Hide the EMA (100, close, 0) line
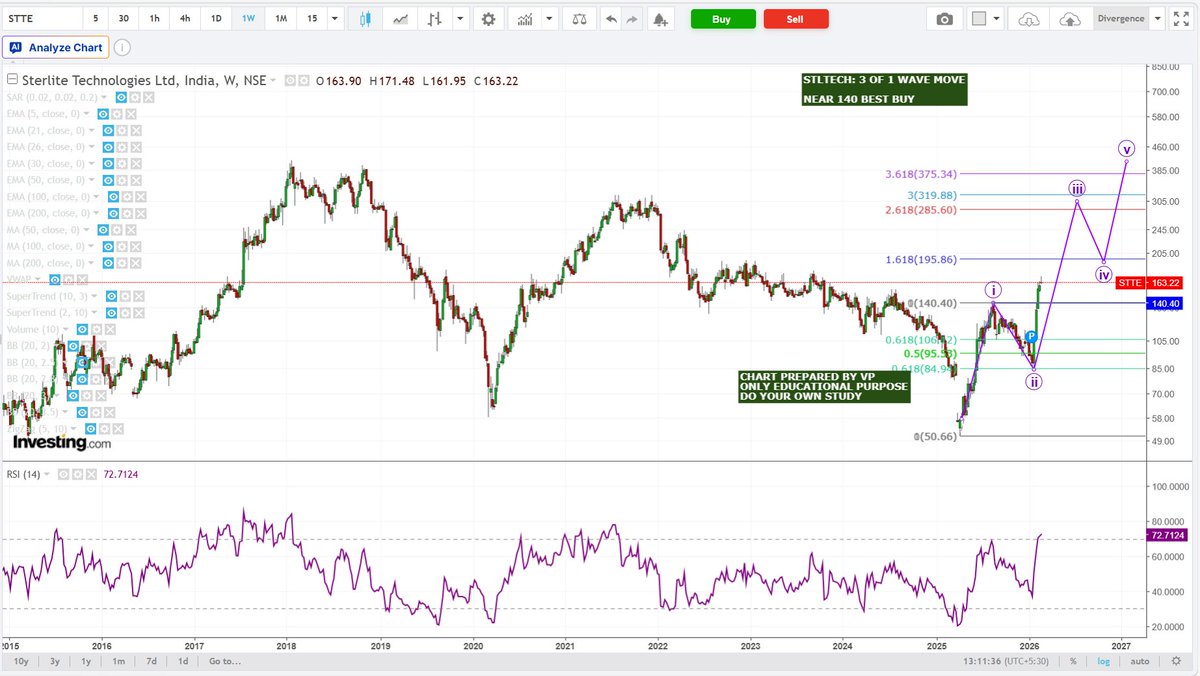The width and height of the screenshot is (1200, 676). [115, 196]
